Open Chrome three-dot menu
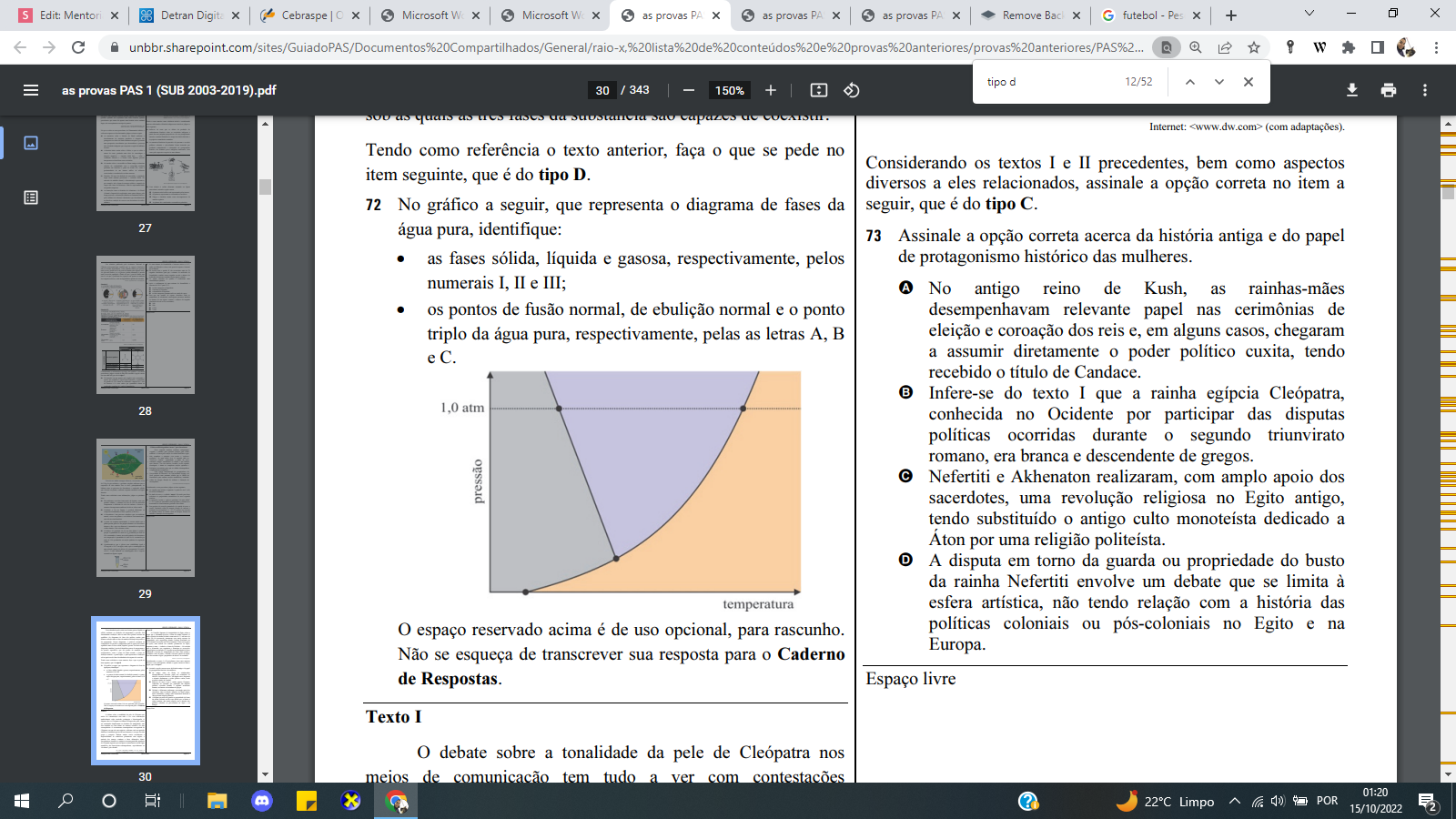The height and width of the screenshot is (819, 1456). click(x=1436, y=47)
